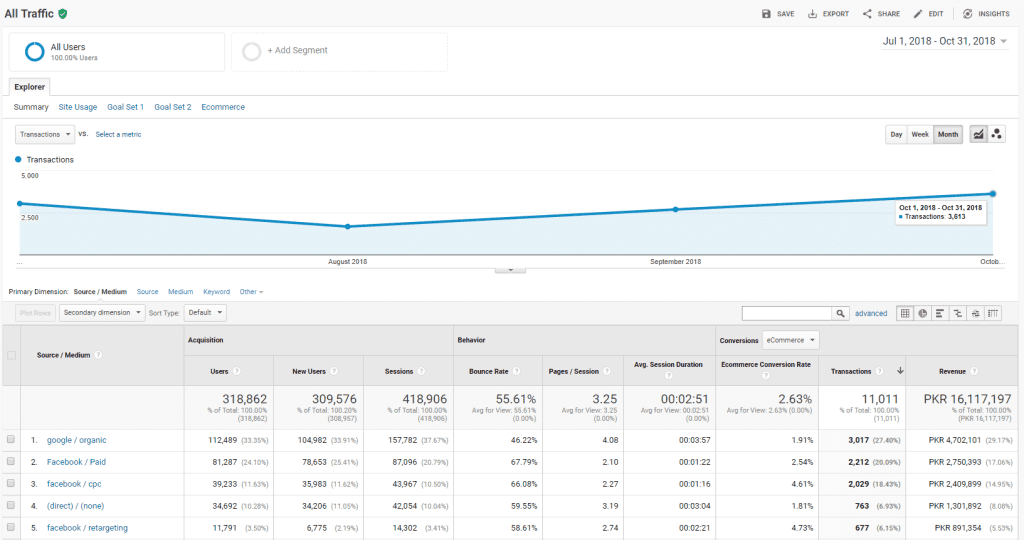
Task: Open the Transactions metric dropdown
Action: coord(45,134)
